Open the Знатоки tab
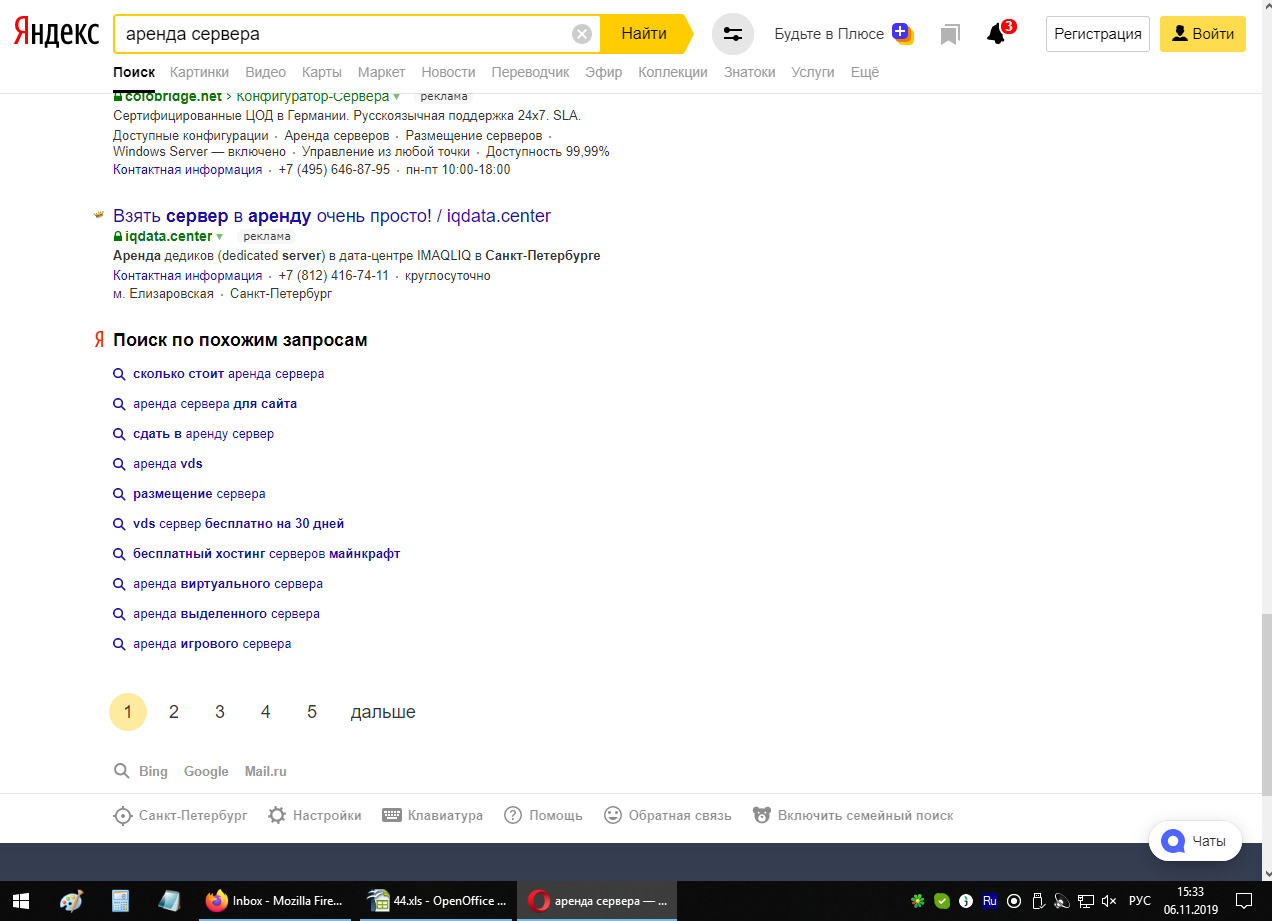 (x=749, y=72)
